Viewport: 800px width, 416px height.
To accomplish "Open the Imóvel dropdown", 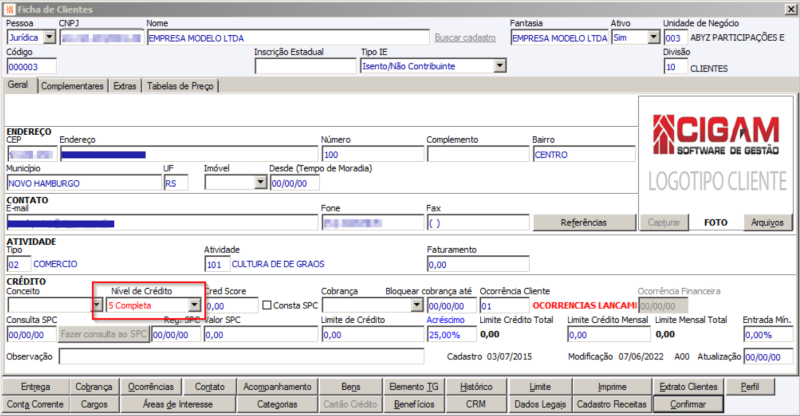I will tap(260, 183).
